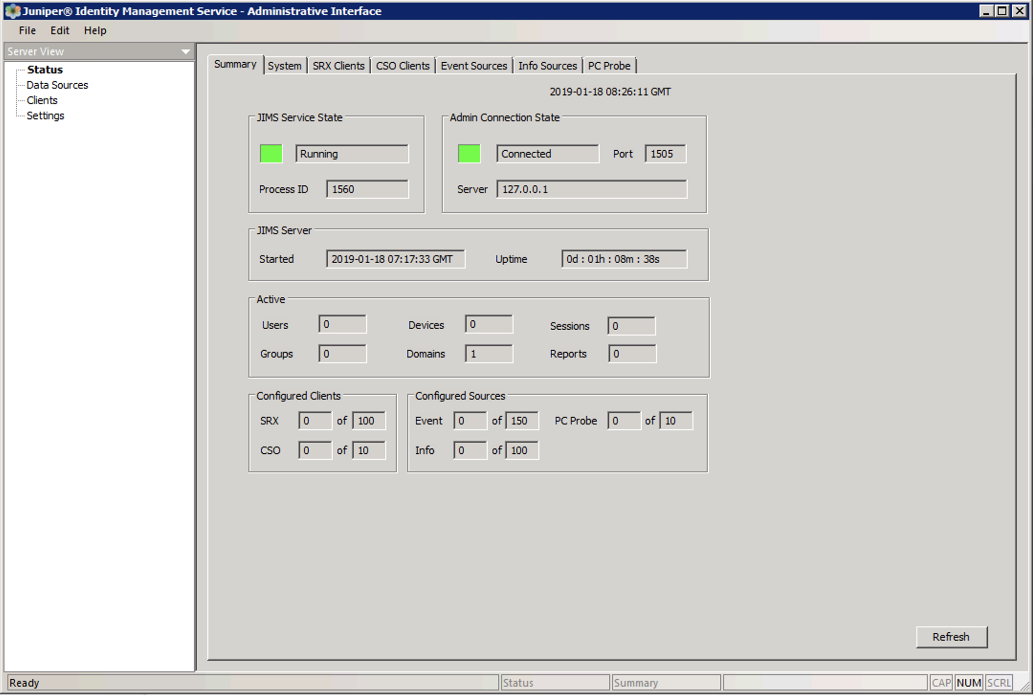
Task: Click the Summary pane in status bar
Action: coord(666,683)
